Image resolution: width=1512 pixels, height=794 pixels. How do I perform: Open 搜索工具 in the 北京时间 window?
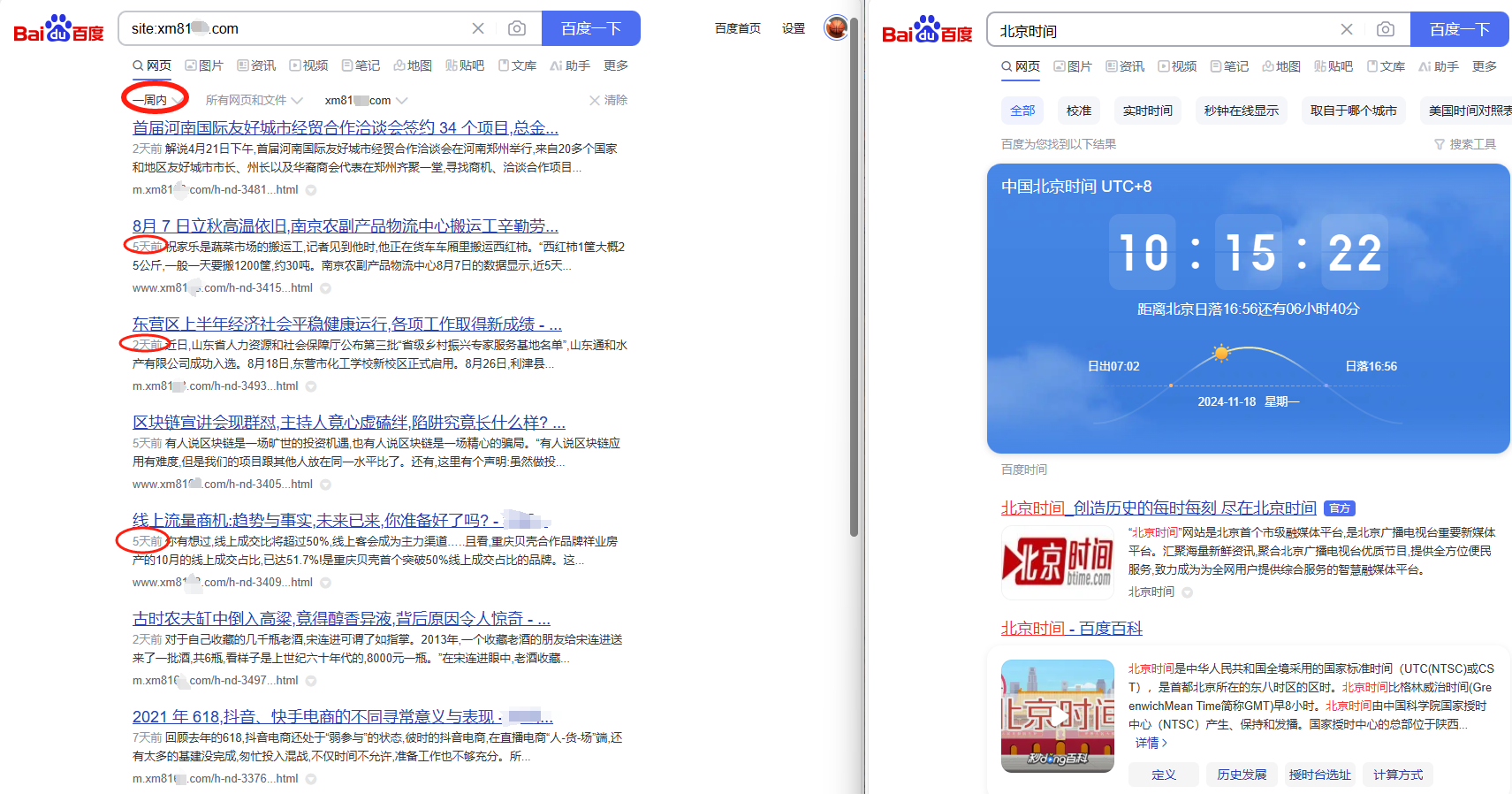1464,144
